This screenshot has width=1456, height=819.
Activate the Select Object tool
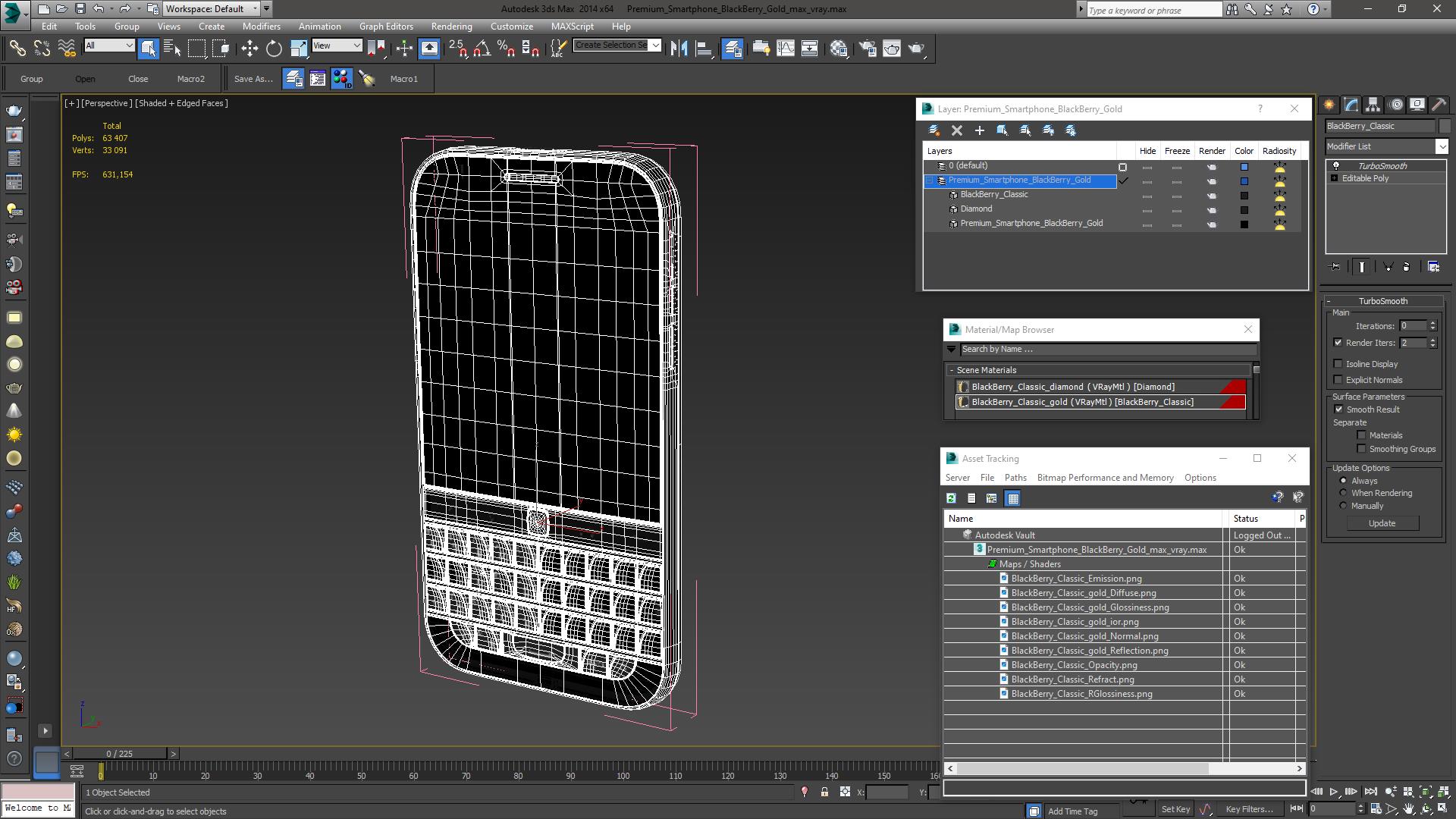coord(149,49)
